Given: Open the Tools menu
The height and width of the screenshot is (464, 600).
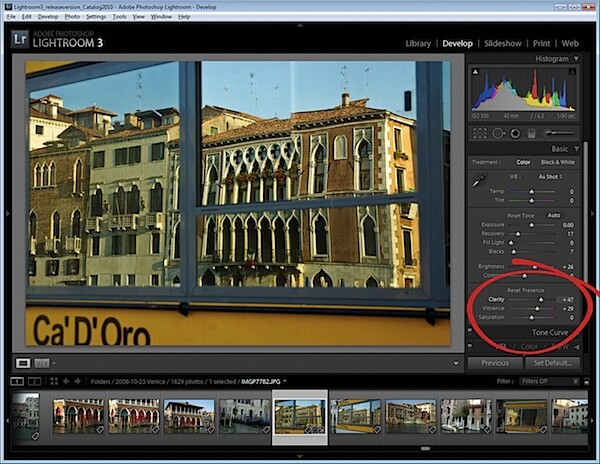Looking at the screenshot, I should [x=119, y=17].
